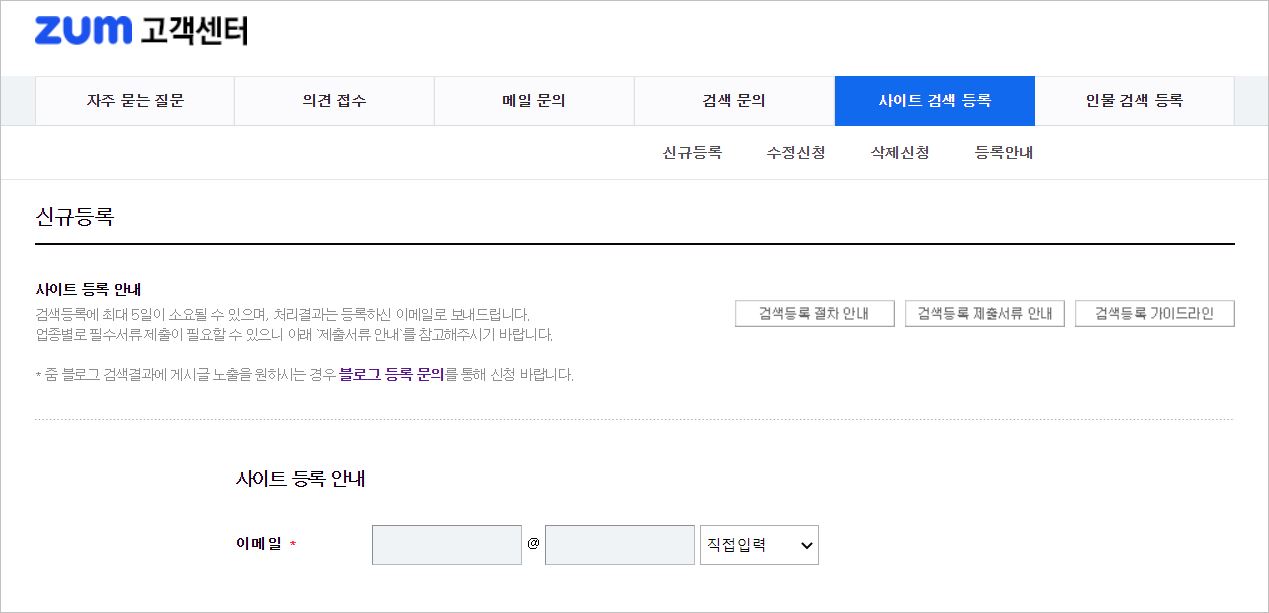This screenshot has height=613, width=1269.
Task: Open the 사이트 검색 등록 tab
Action: [934, 100]
